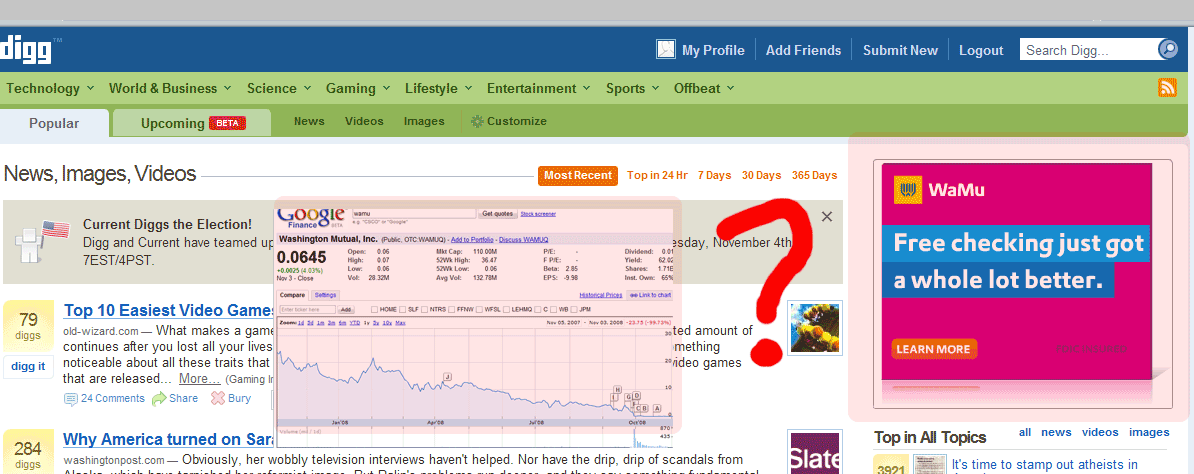Close the election announcement banner

[827, 216]
